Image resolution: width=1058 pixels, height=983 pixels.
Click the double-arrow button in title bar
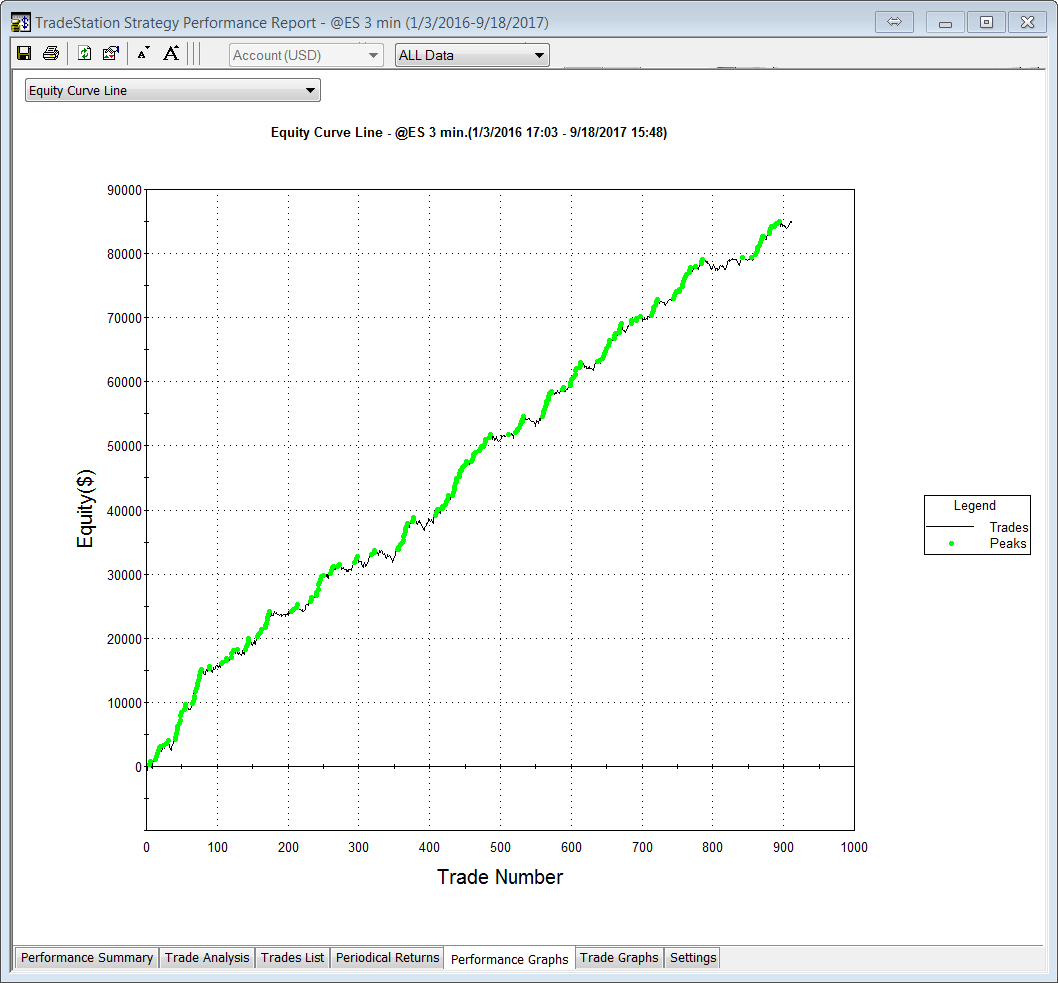click(x=895, y=22)
